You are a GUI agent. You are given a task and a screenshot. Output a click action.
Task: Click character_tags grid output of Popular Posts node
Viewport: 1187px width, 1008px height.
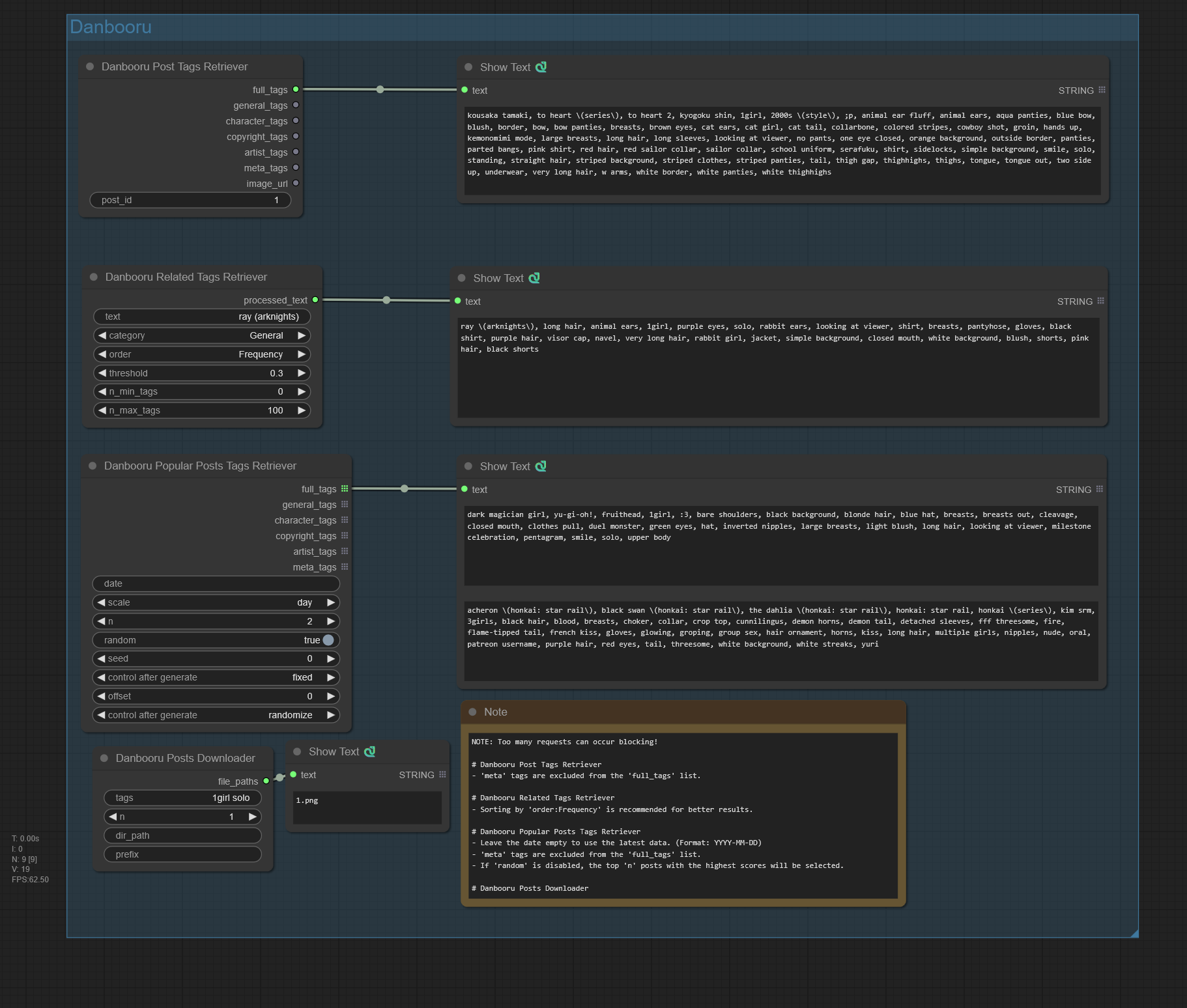[x=345, y=520]
